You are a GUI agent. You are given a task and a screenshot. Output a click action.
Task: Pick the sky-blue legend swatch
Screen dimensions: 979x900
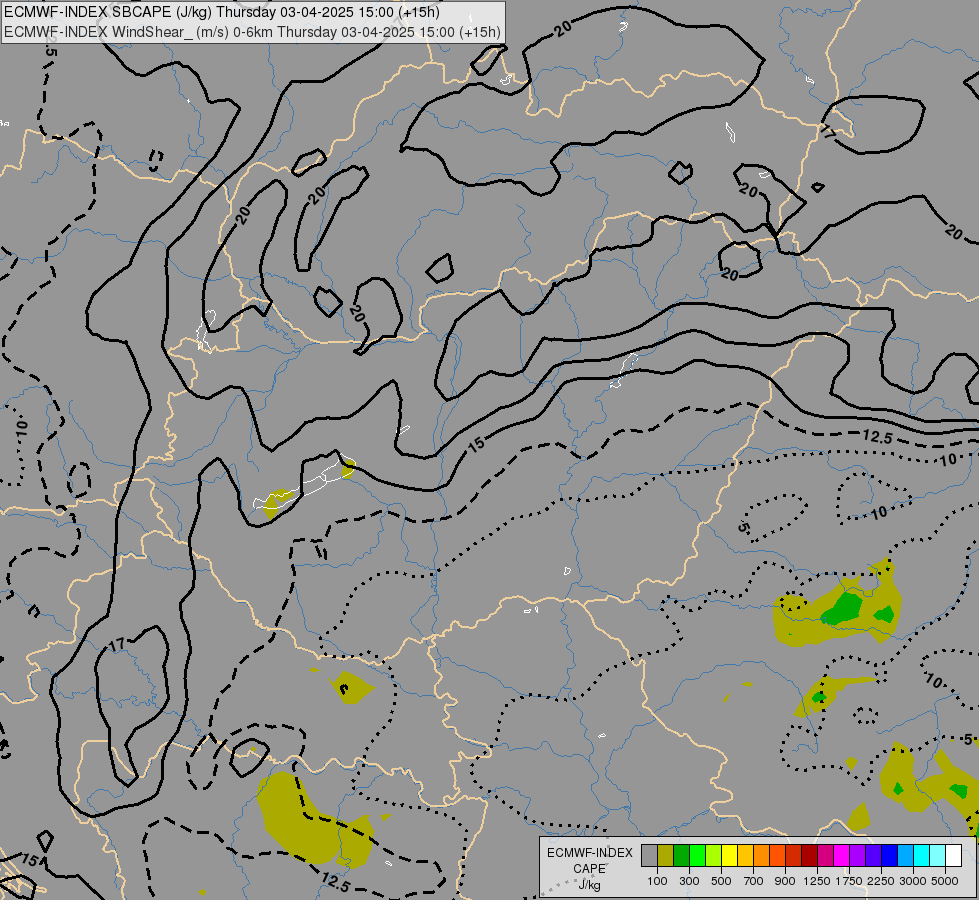click(x=905, y=856)
